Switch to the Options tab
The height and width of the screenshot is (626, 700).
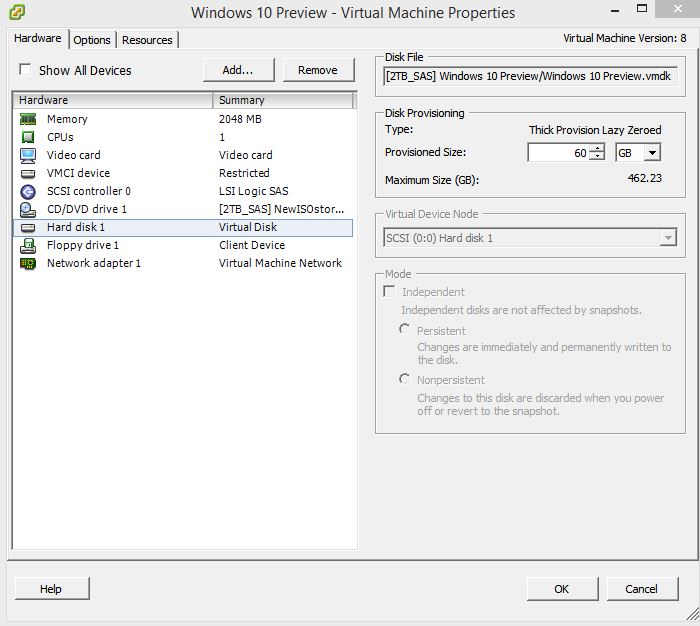pos(92,40)
